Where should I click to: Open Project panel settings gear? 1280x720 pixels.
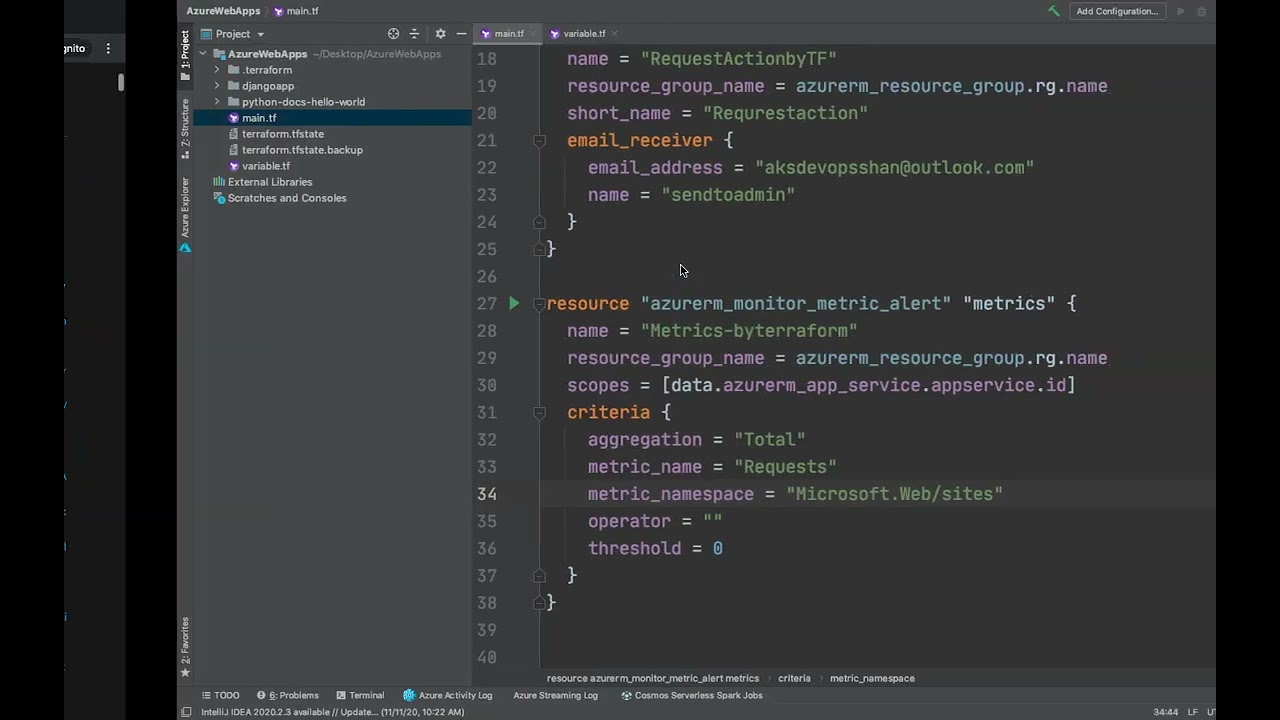point(440,34)
